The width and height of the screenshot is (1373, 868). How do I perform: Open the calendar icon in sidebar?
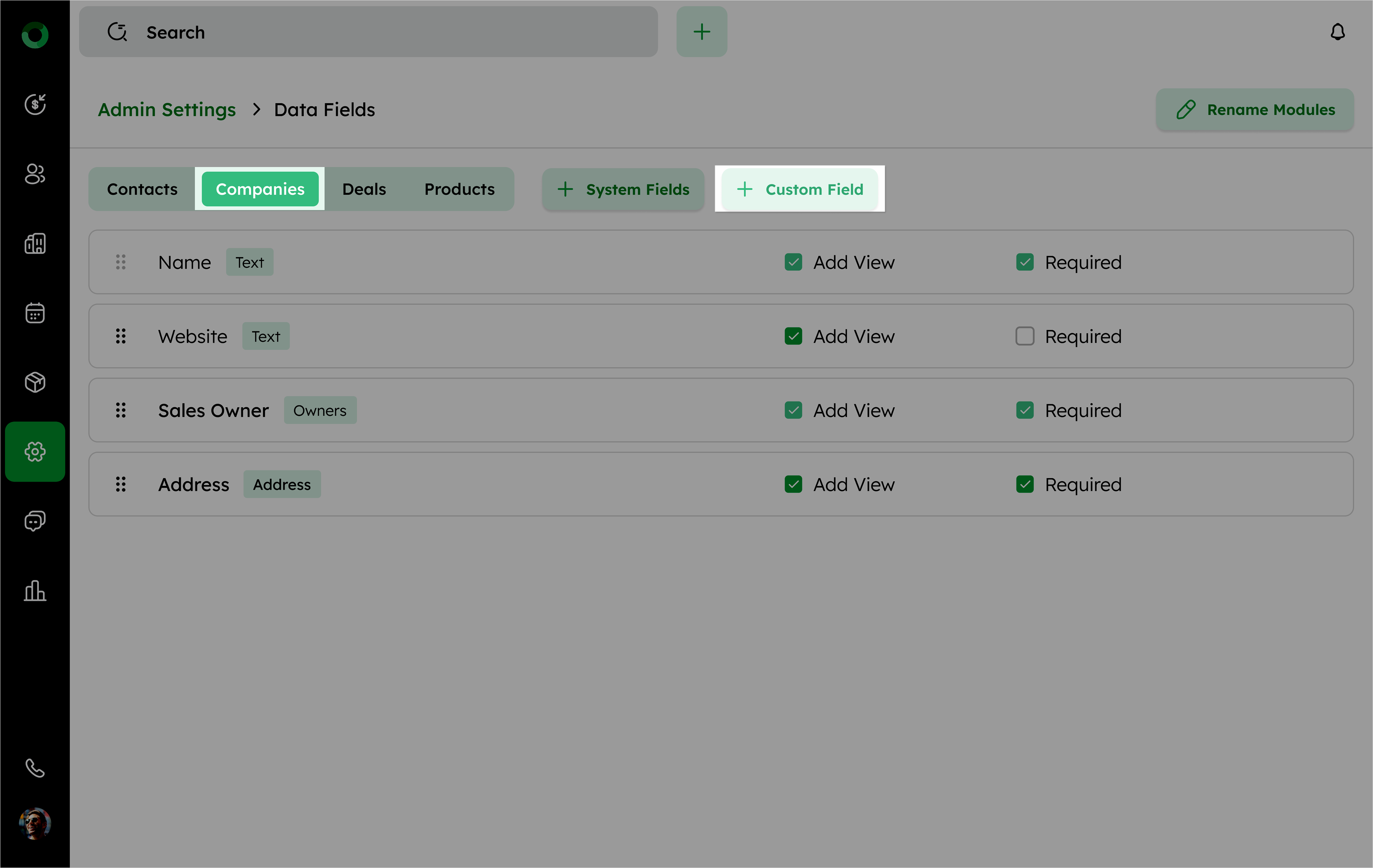click(x=35, y=313)
